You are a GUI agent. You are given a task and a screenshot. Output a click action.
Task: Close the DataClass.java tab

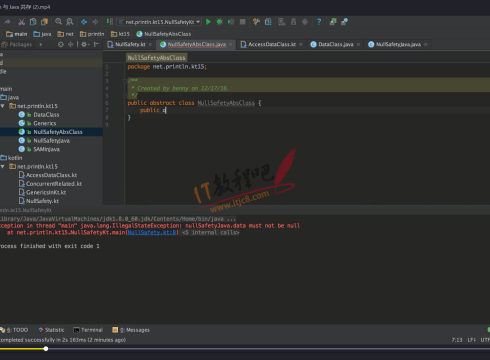358,44
